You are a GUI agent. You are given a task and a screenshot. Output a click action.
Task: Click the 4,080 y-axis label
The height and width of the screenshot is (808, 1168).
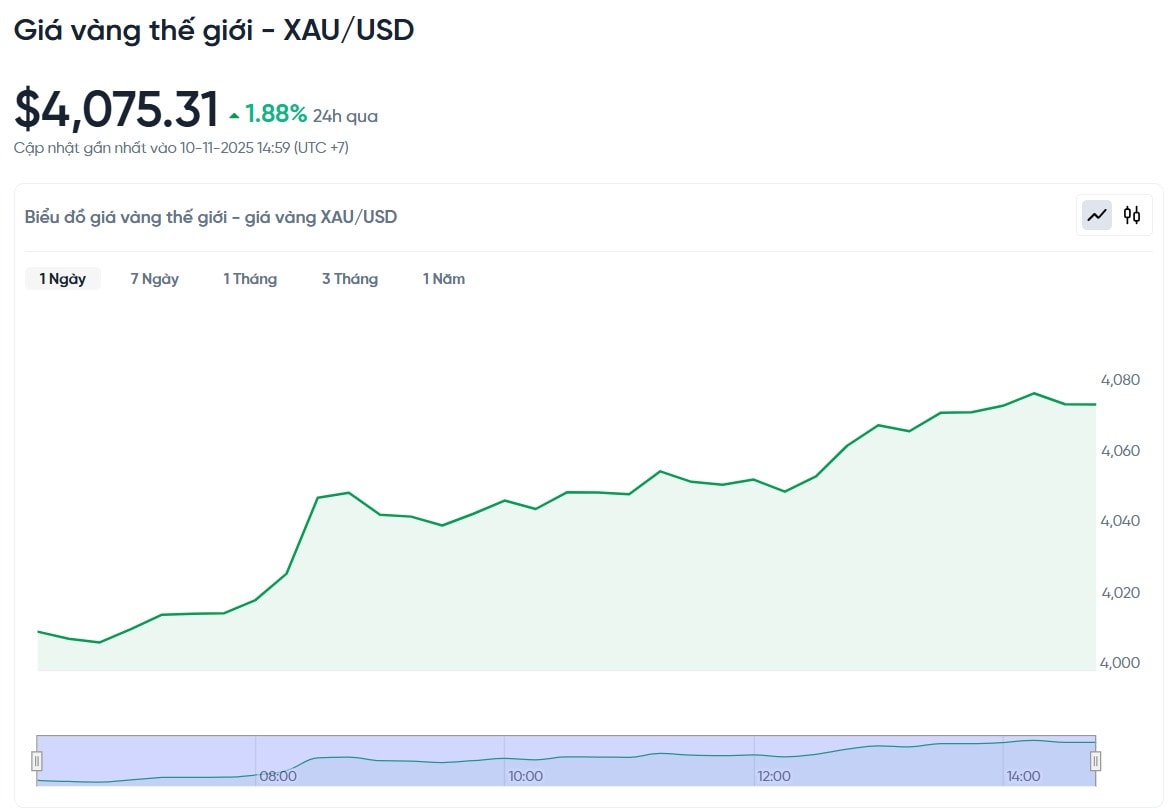click(1120, 380)
